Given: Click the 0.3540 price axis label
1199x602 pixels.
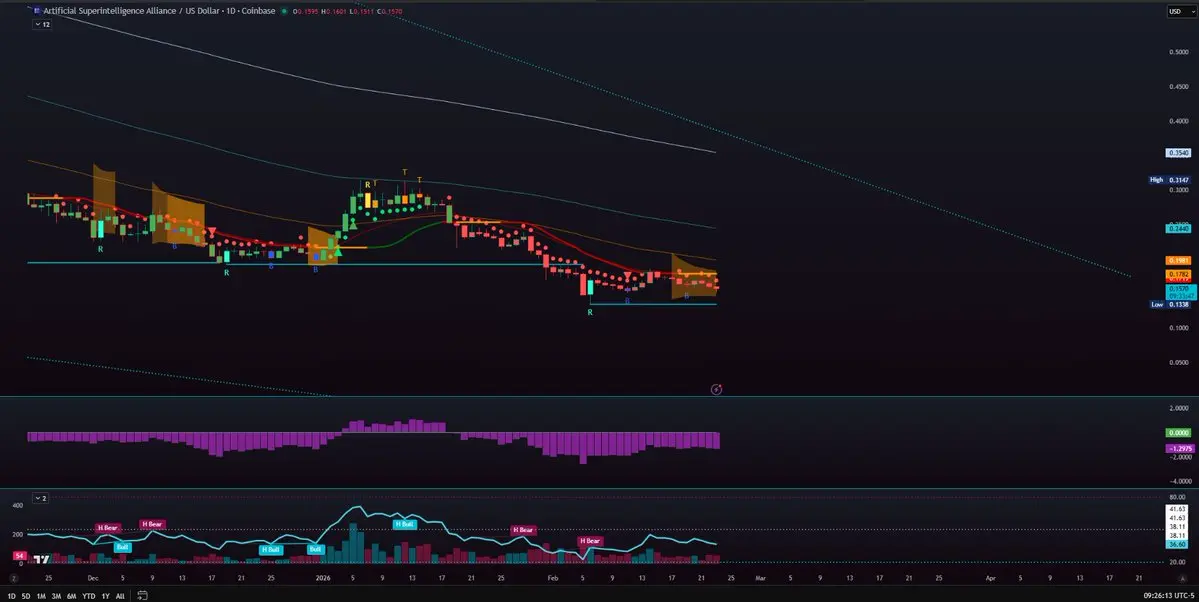Looking at the screenshot, I should tap(1178, 153).
